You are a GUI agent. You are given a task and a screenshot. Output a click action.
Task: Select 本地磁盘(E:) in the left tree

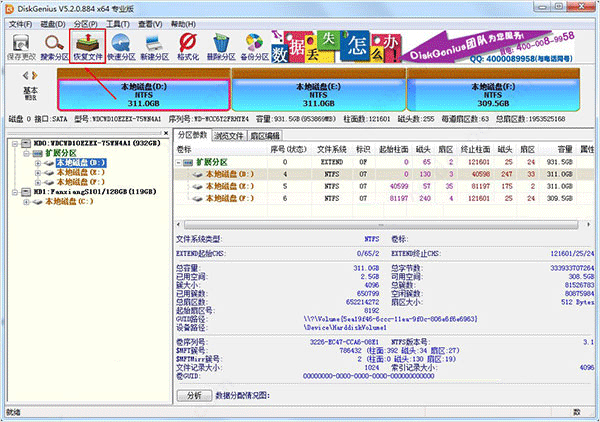[81, 173]
